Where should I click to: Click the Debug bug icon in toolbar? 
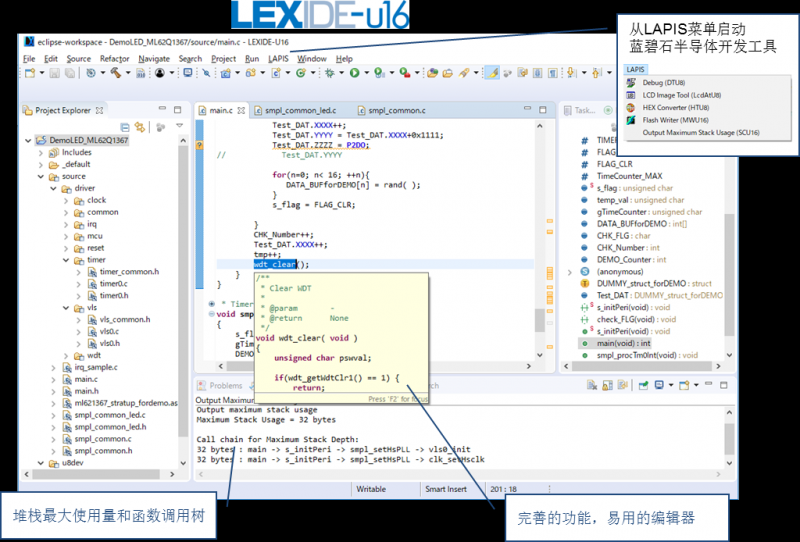(330, 73)
